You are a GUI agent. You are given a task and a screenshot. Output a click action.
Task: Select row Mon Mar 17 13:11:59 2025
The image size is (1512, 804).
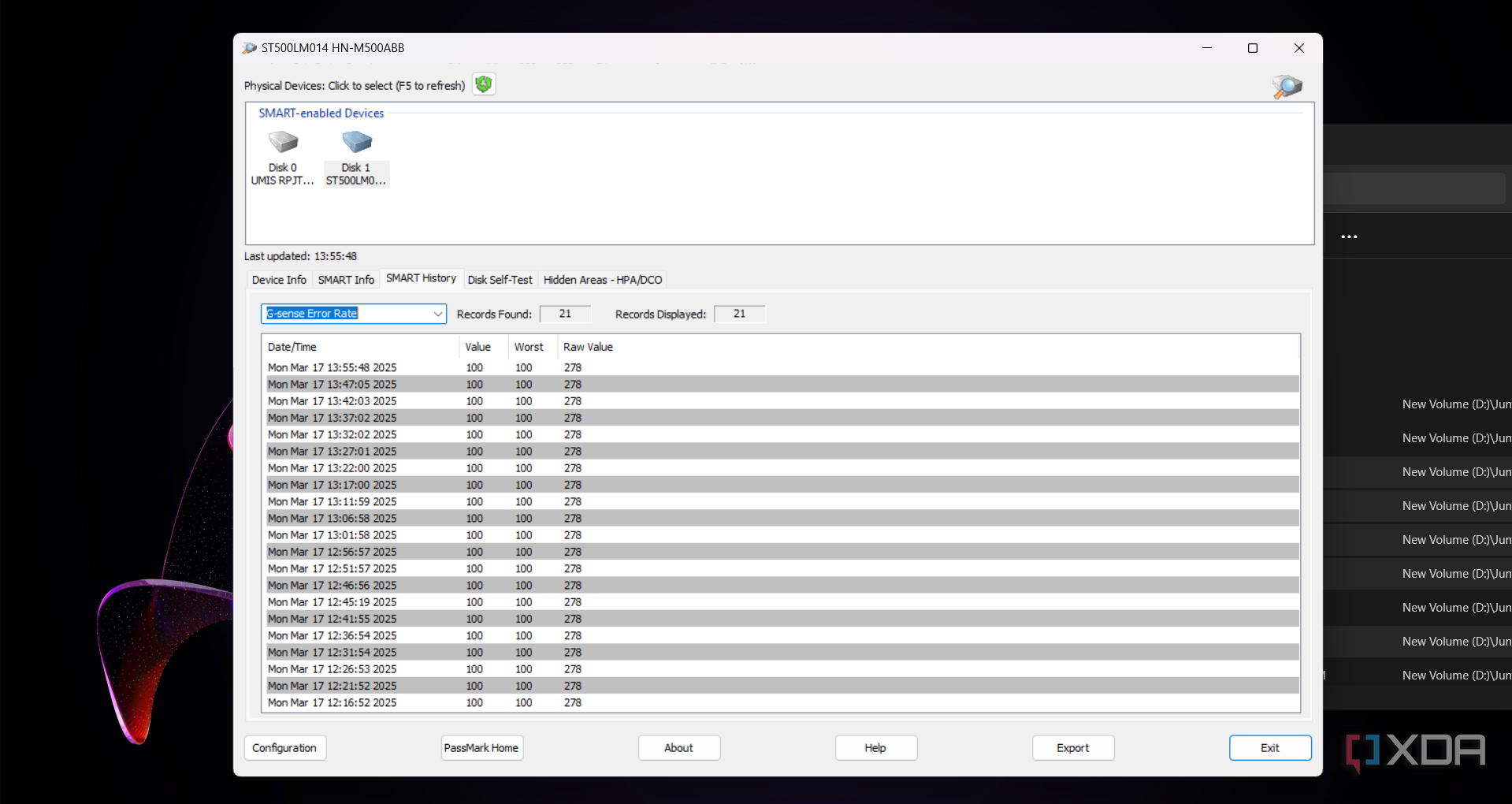(x=781, y=502)
